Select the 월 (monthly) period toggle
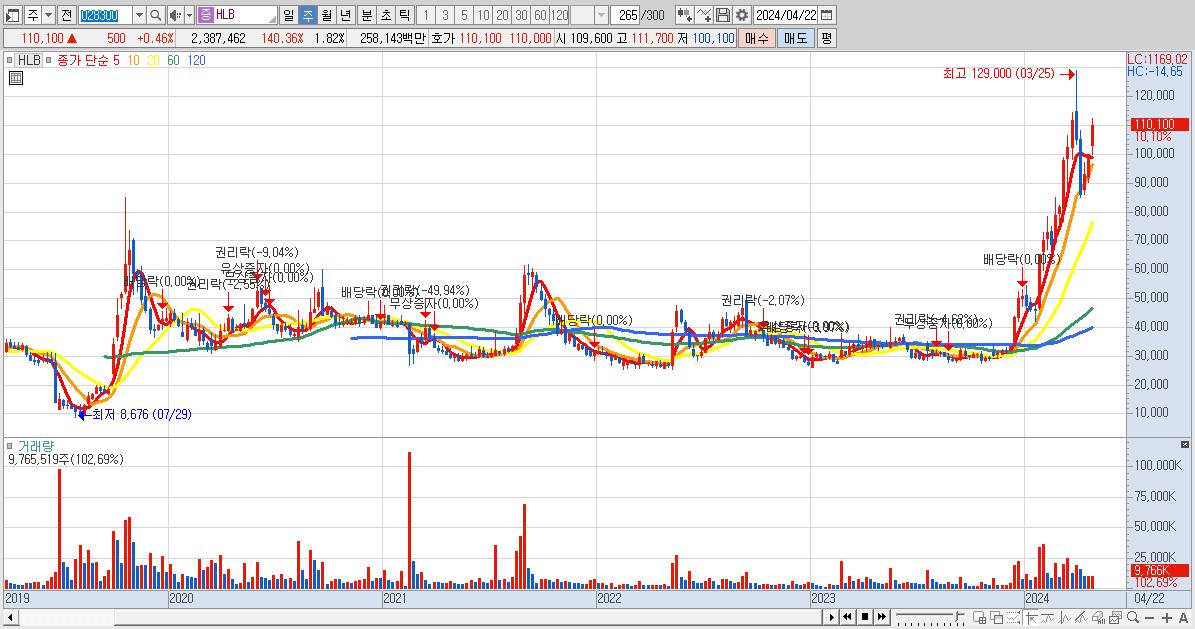Image resolution: width=1195 pixels, height=629 pixels. (326, 15)
